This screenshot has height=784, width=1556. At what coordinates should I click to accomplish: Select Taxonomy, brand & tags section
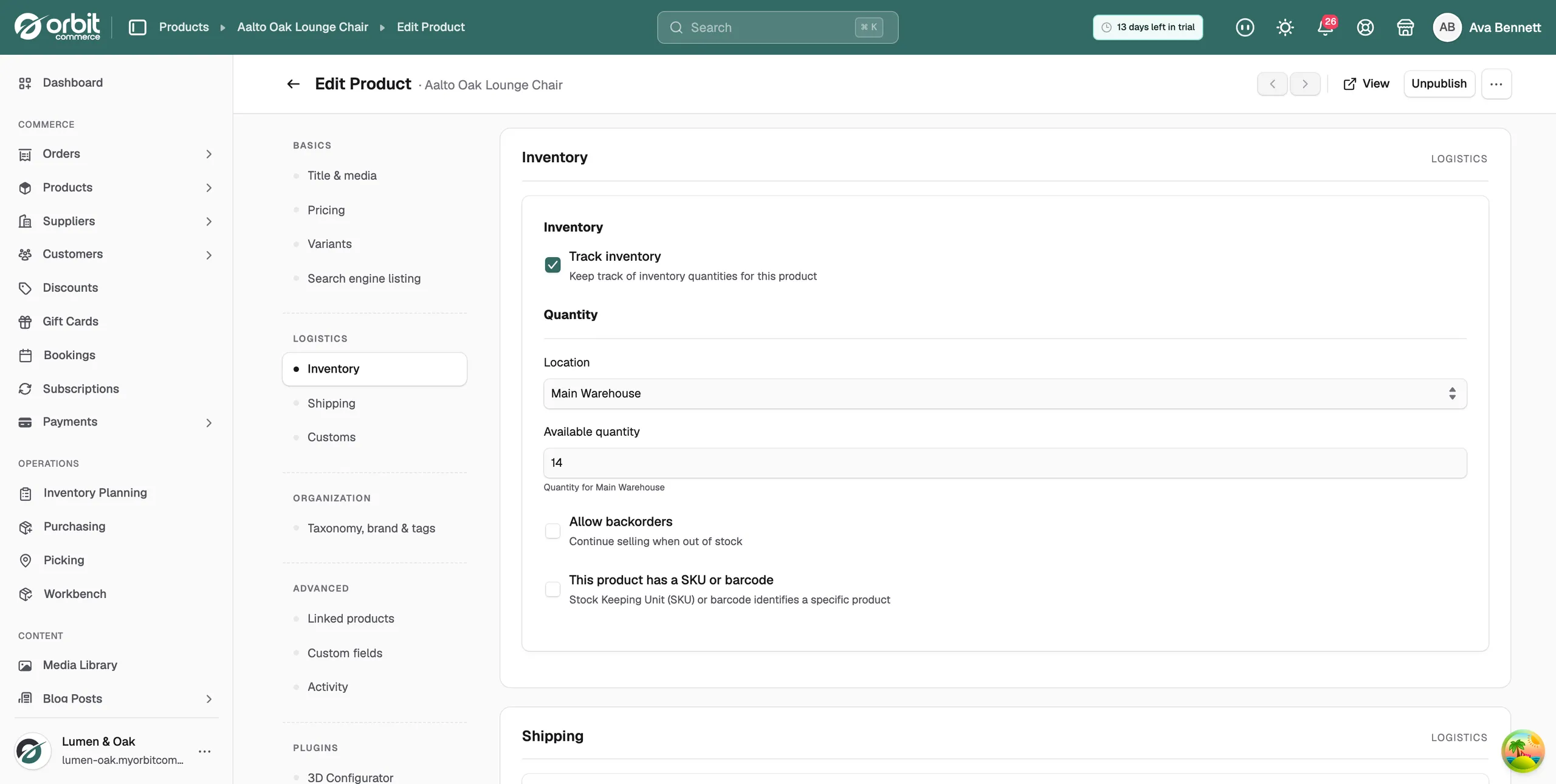click(x=374, y=529)
